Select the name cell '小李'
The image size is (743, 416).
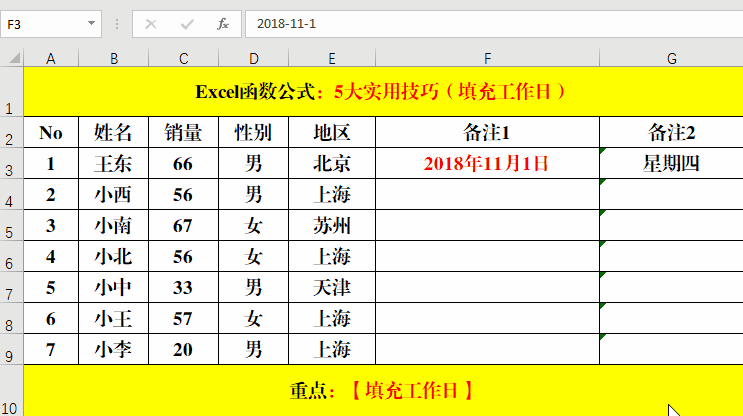(114, 349)
